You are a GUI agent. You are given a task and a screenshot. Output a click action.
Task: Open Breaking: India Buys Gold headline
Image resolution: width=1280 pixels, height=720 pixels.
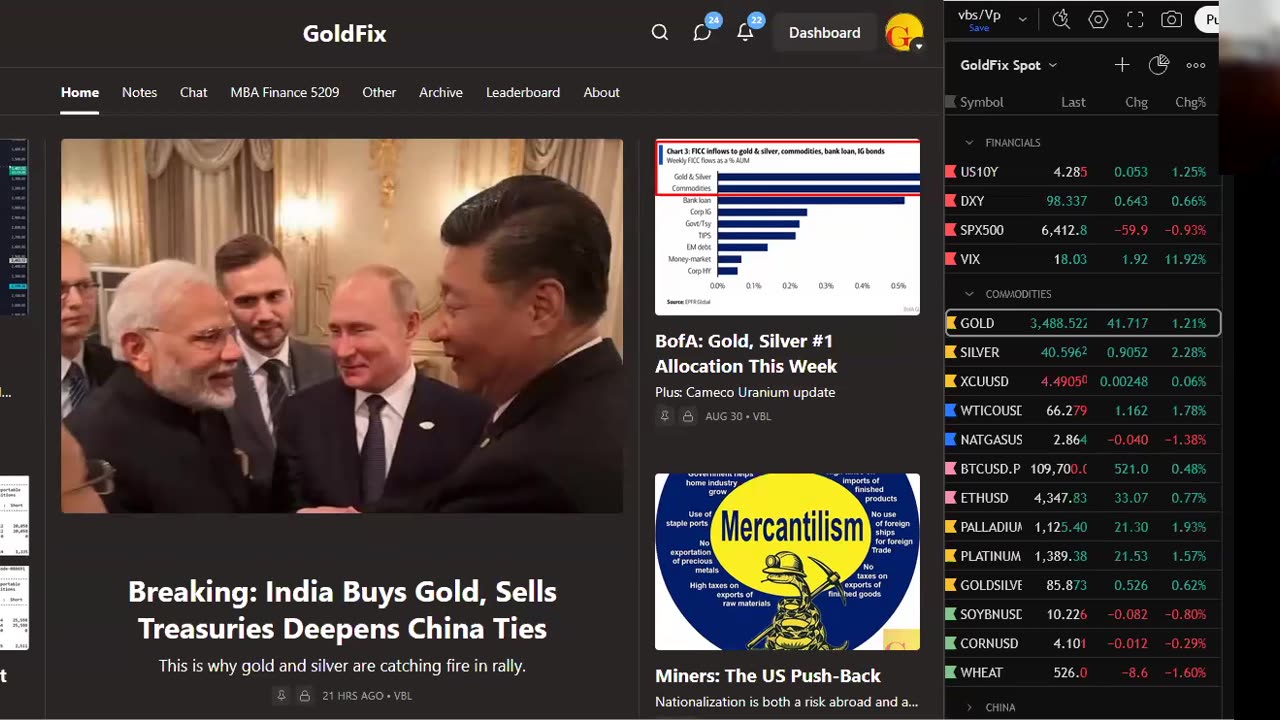pos(342,610)
